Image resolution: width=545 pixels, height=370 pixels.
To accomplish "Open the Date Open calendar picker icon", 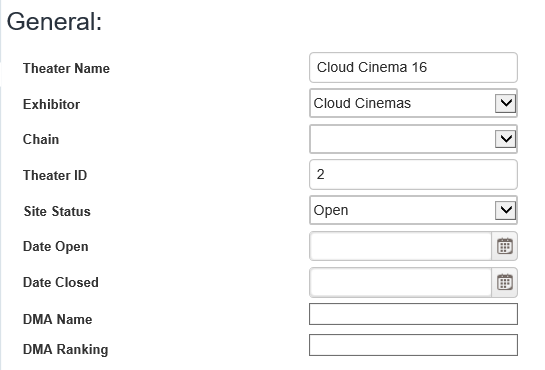I will (x=504, y=246).
